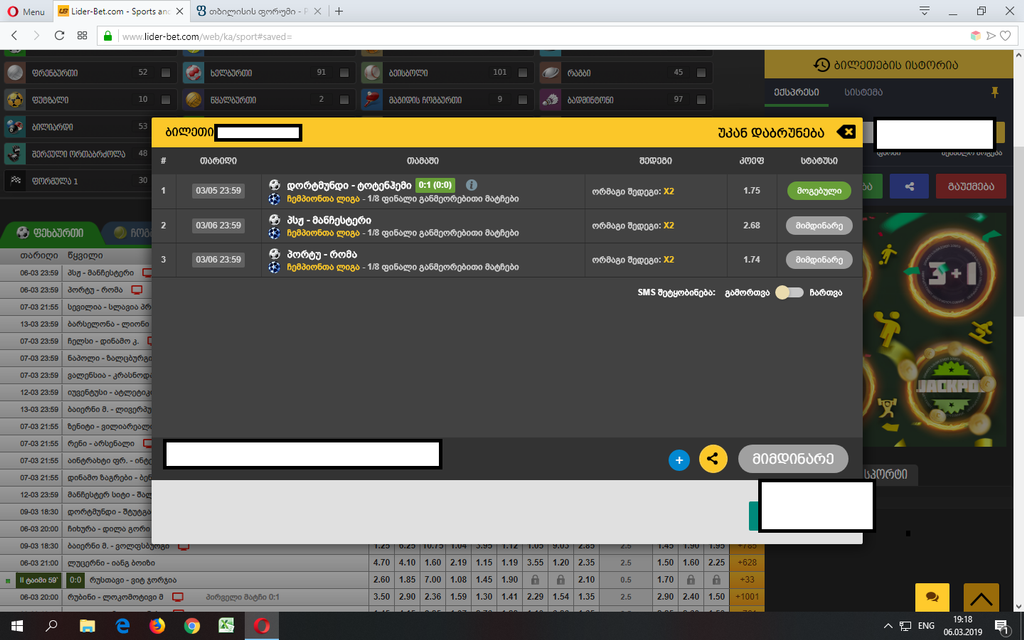The image size is (1024, 640).
Task: Click ჩემპიონთა ლიგა link under დორტმუნდი - ტოტენჰემი
Action: pyautogui.click(x=323, y=199)
